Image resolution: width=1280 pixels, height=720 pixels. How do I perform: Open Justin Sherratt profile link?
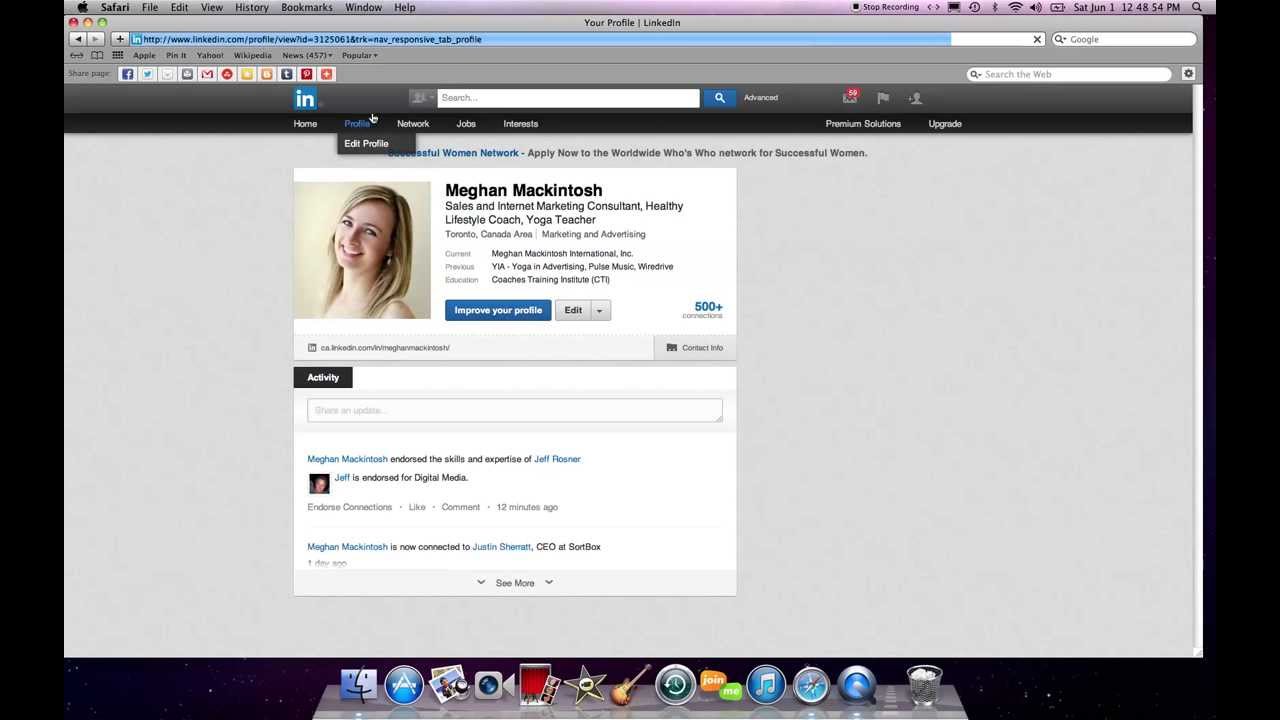pos(502,547)
